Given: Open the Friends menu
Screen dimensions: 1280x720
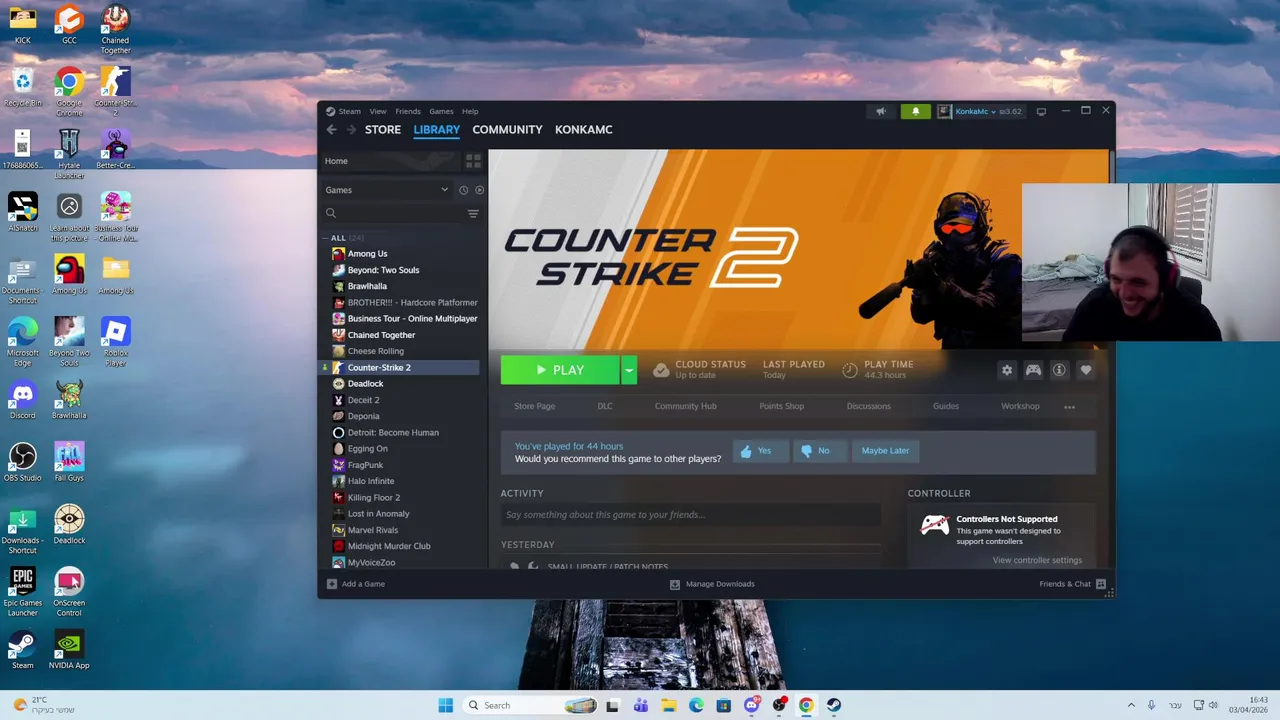Looking at the screenshot, I should point(408,111).
